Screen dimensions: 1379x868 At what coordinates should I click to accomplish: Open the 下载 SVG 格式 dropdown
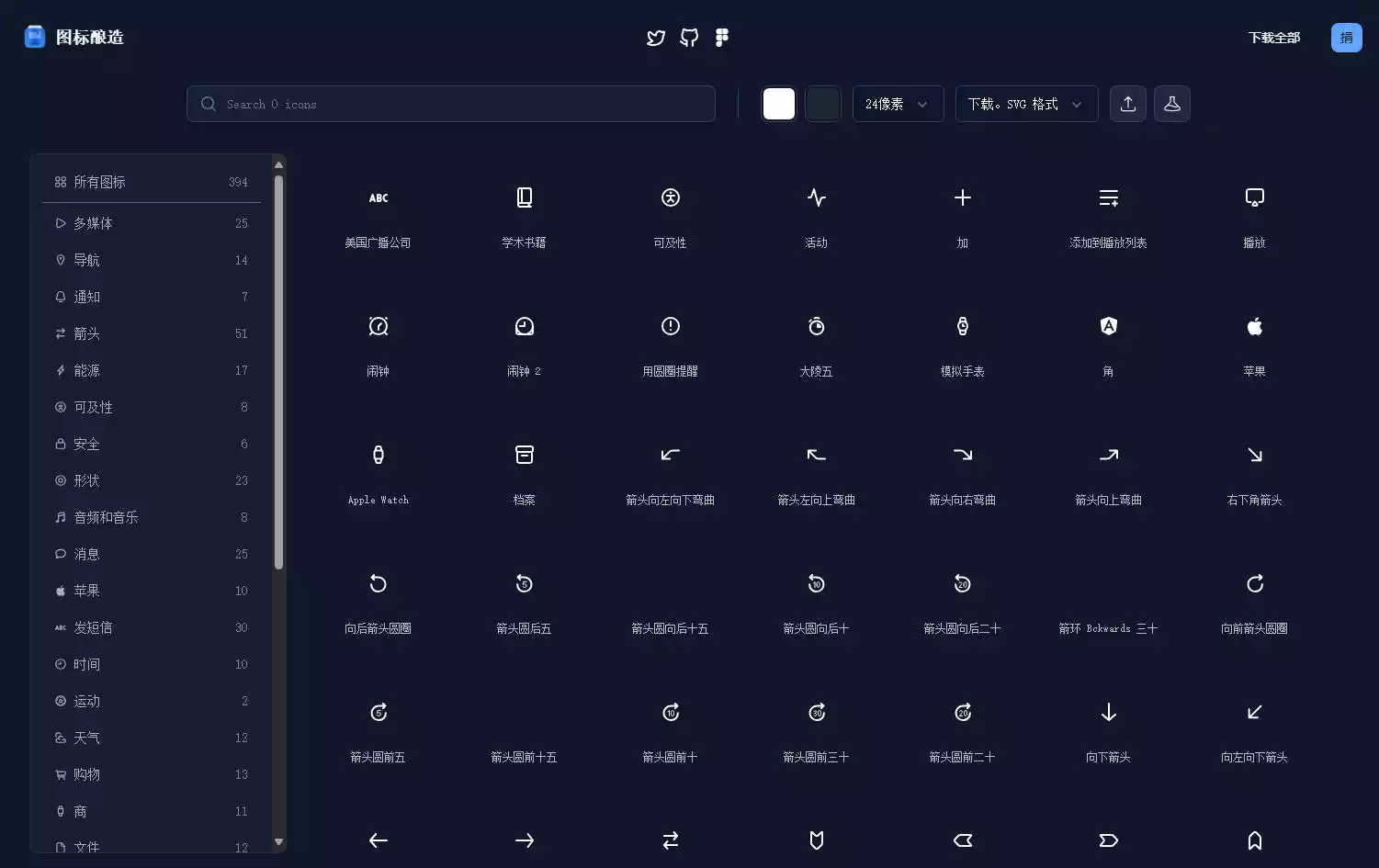[x=1026, y=104]
